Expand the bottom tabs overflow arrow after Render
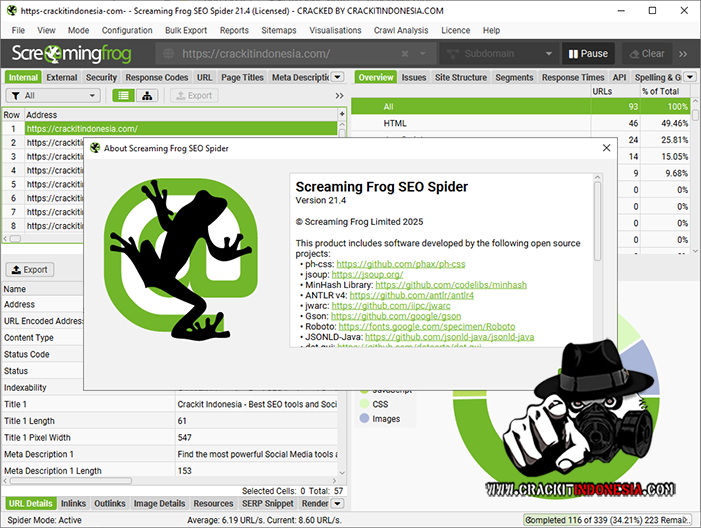Image resolution: width=701 pixels, height=528 pixels. pos(337,504)
